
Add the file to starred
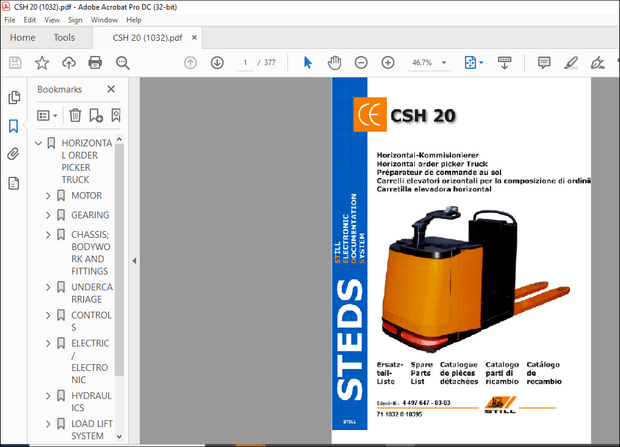(42, 63)
